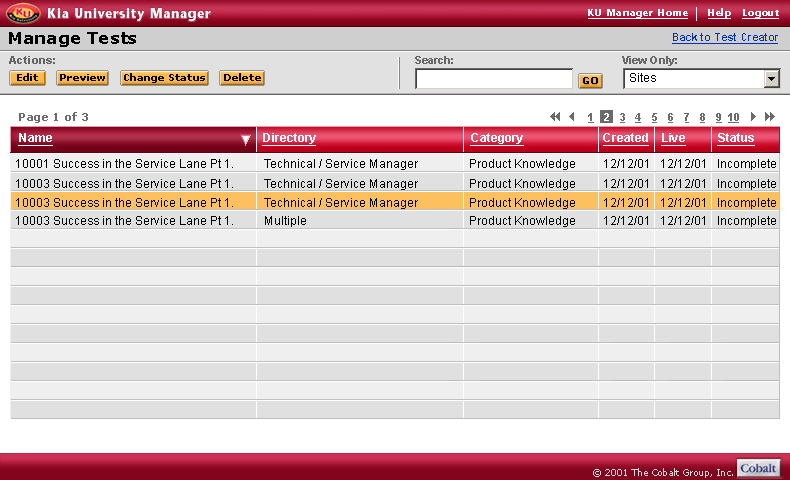Sort table by Directory column
Viewport: 790px width, 480px height.
pyautogui.click(x=288, y=138)
